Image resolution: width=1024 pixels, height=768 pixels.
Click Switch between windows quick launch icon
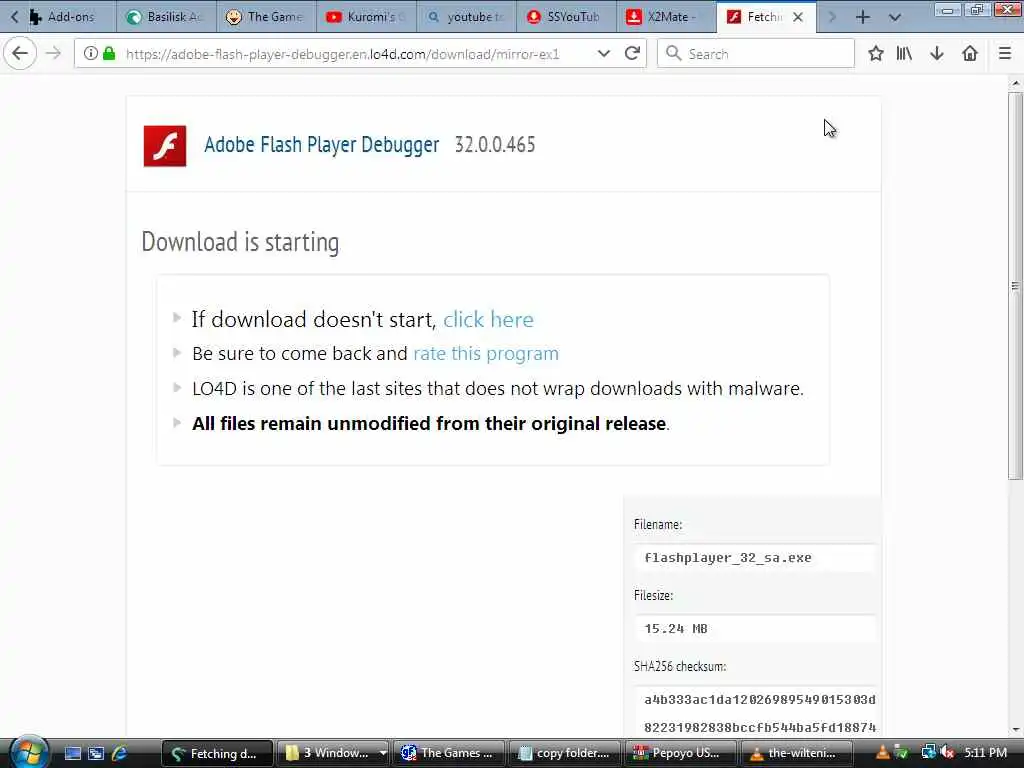(x=96, y=754)
